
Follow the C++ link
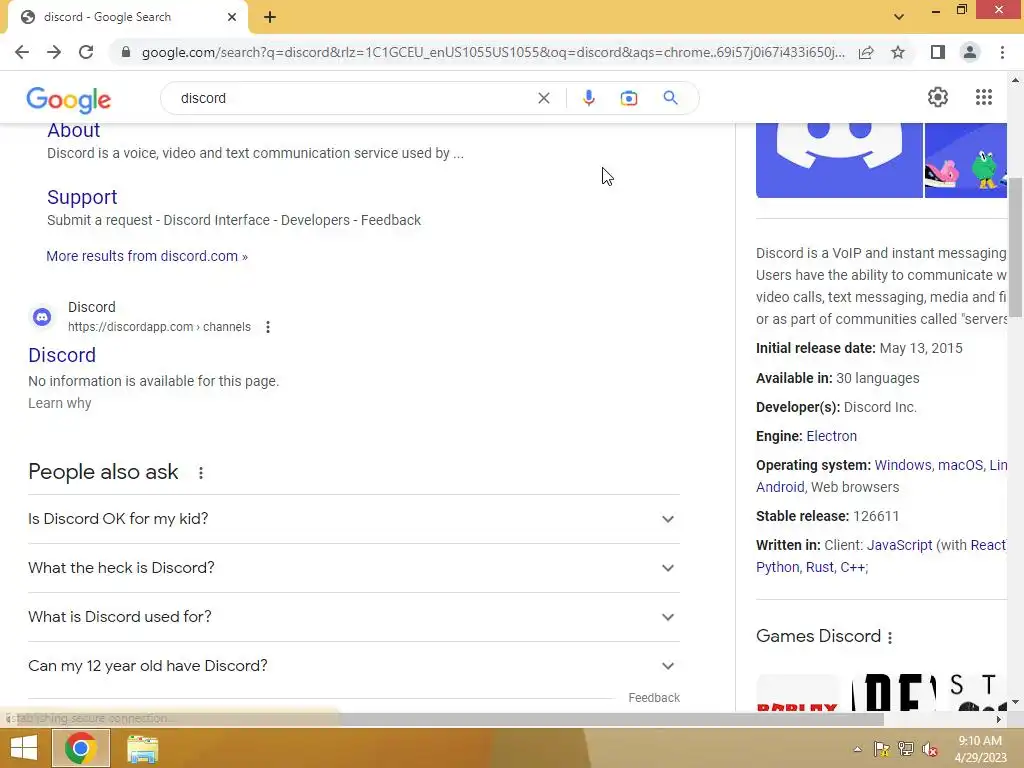852,568
